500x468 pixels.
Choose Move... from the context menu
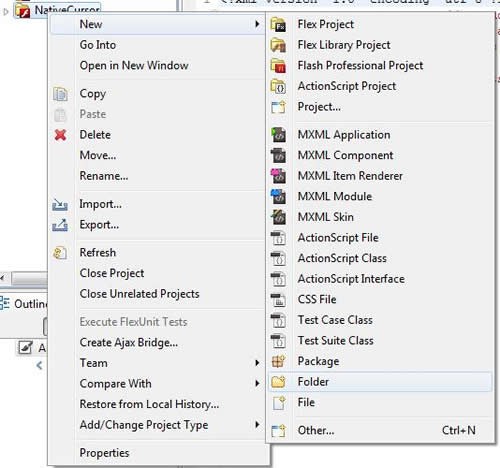tap(98, 155)
